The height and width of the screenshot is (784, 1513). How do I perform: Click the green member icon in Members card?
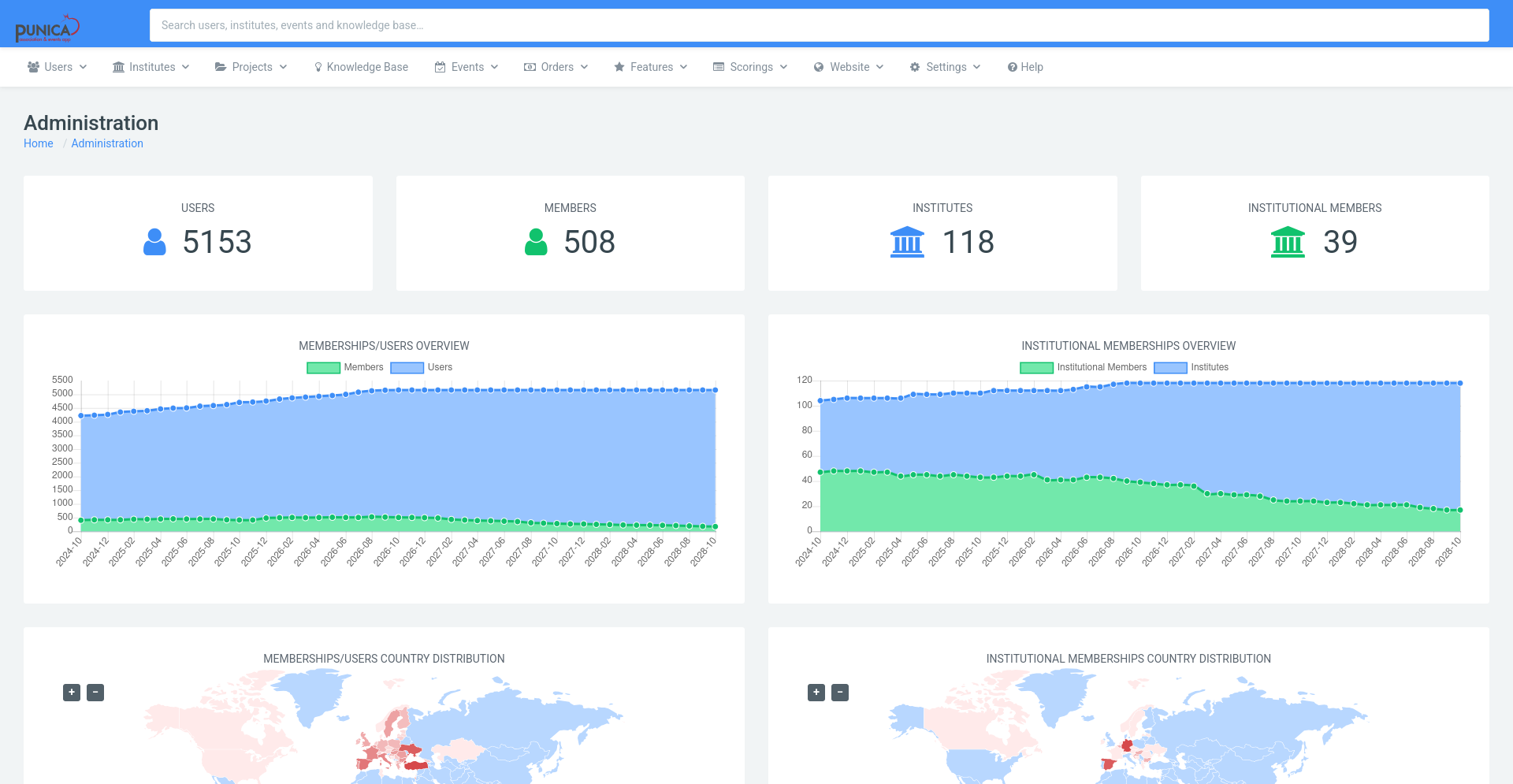coord(536,242)
